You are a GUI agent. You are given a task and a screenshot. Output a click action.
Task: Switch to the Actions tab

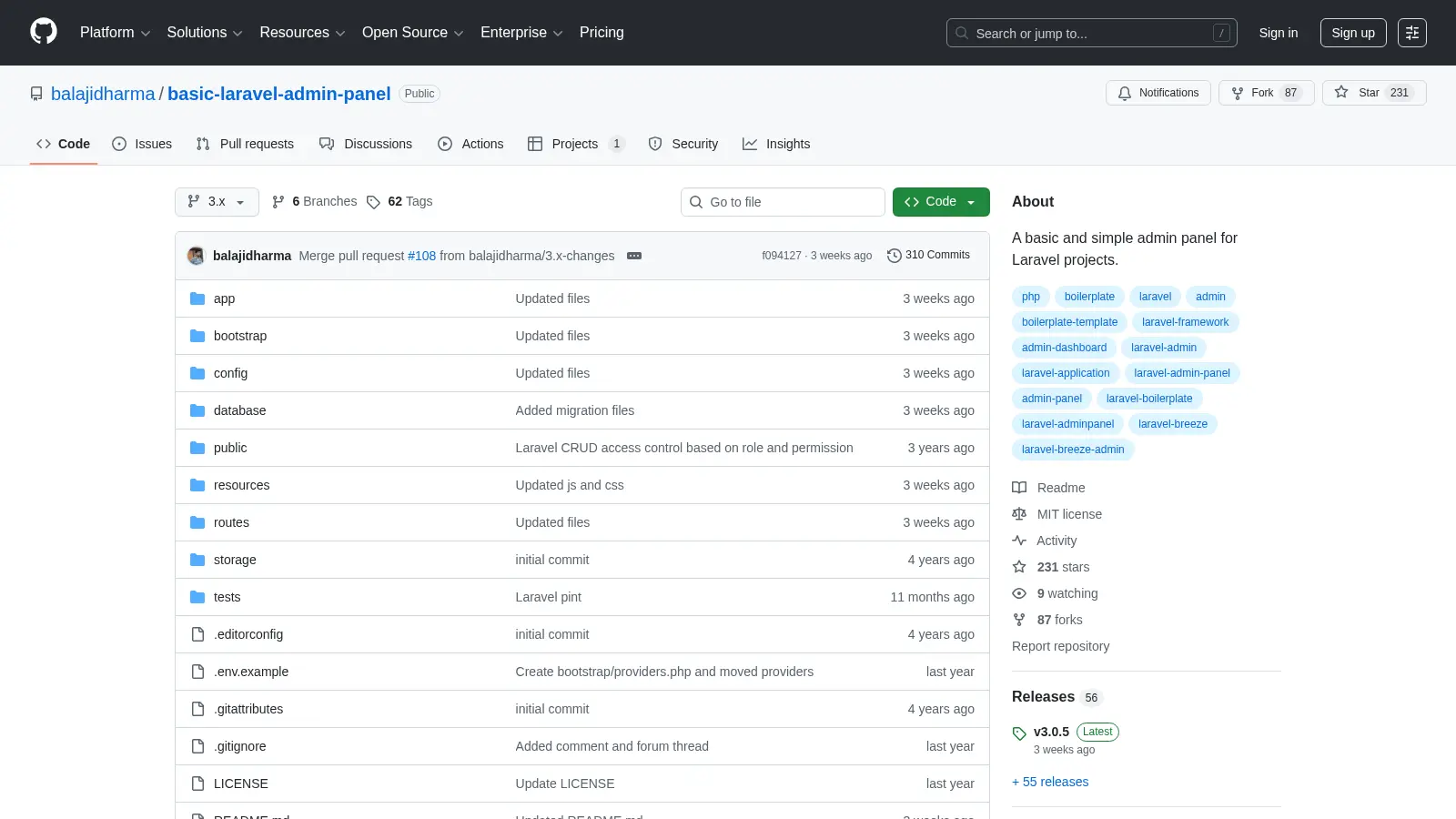pos(470,144)
